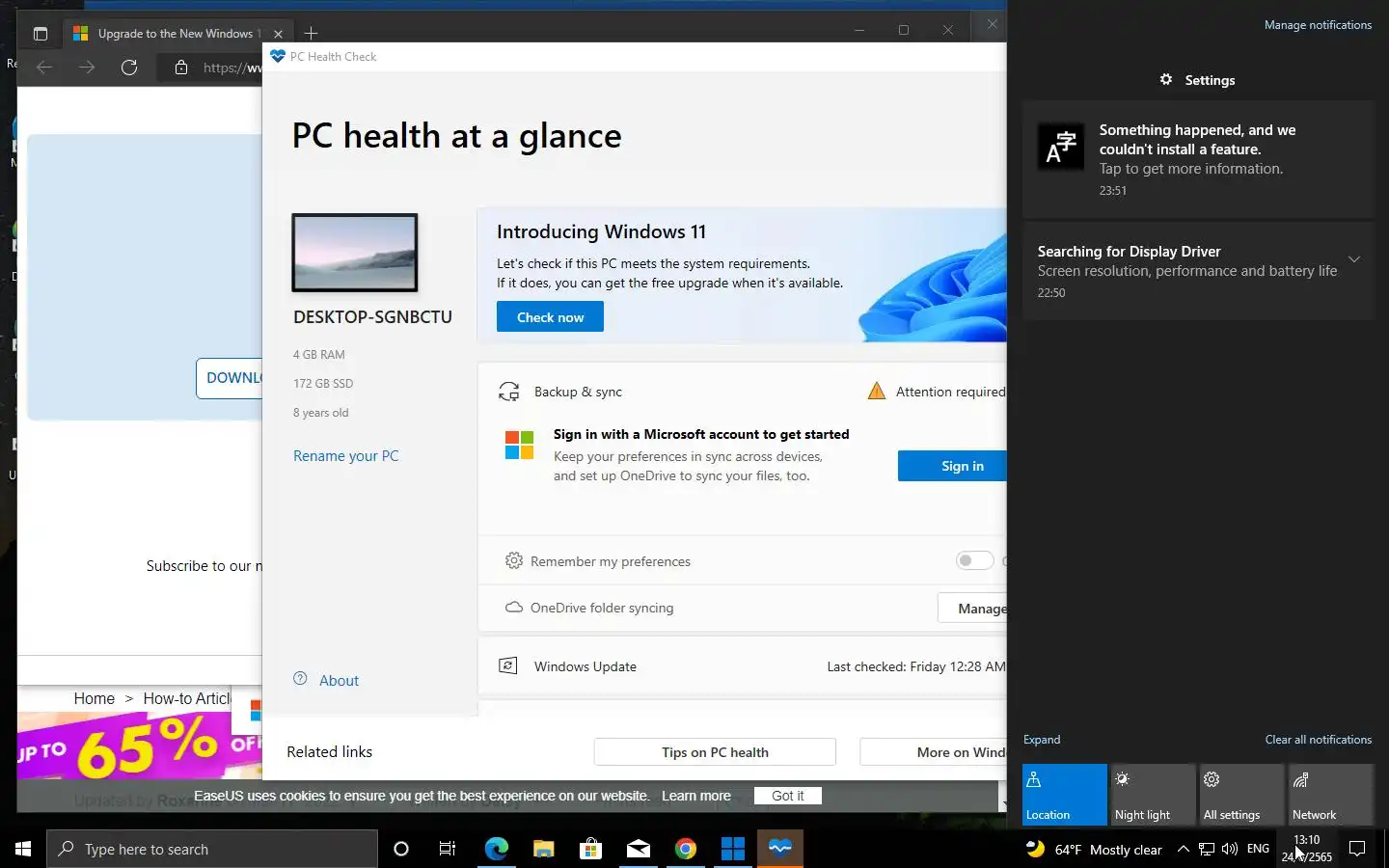The image size is (1389, 868).
Task: Toggle Remember my preferences switch
Action: [x=974, y=560]
